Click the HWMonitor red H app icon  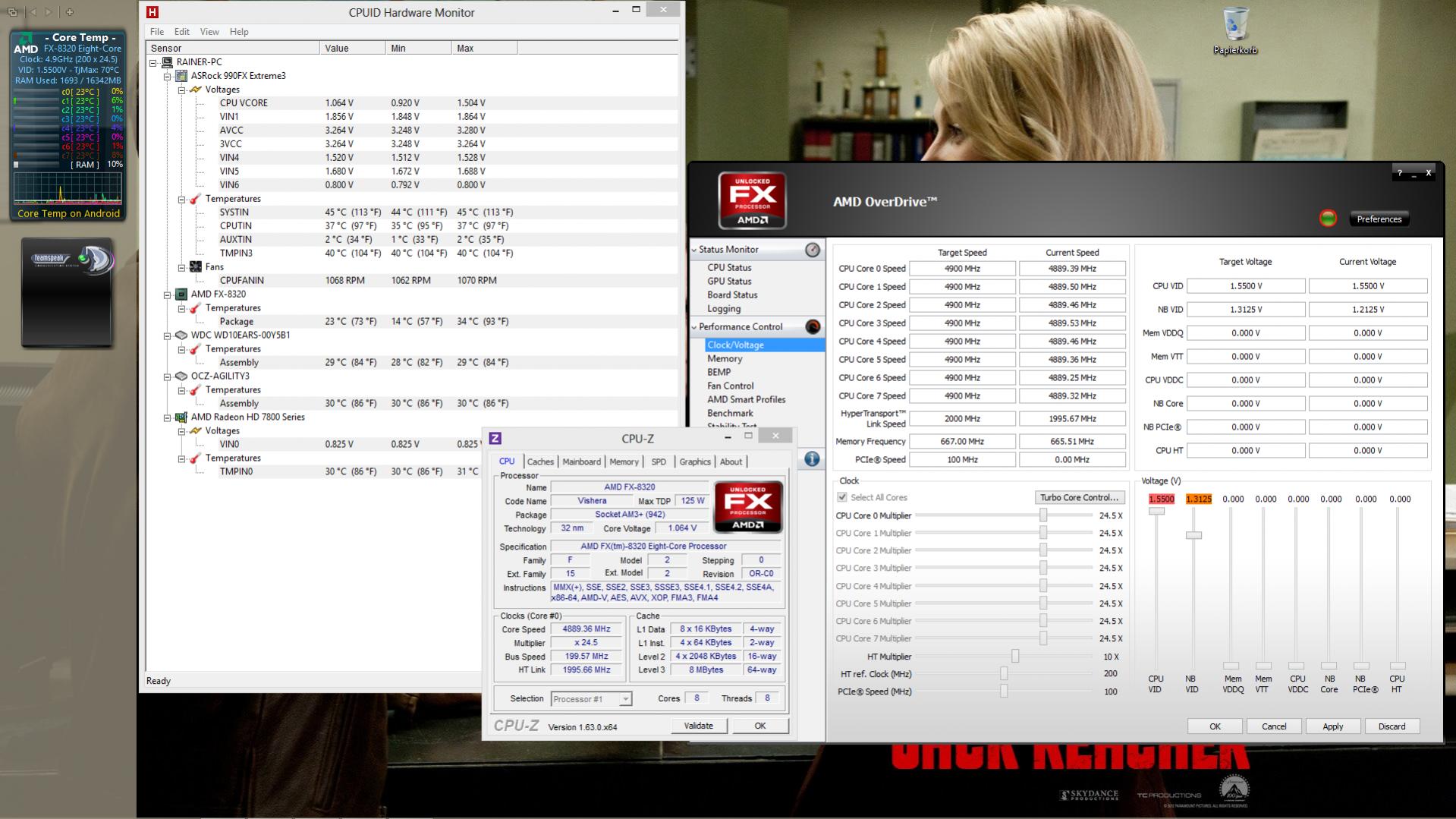pyautogui.click(x=153, y=12)
